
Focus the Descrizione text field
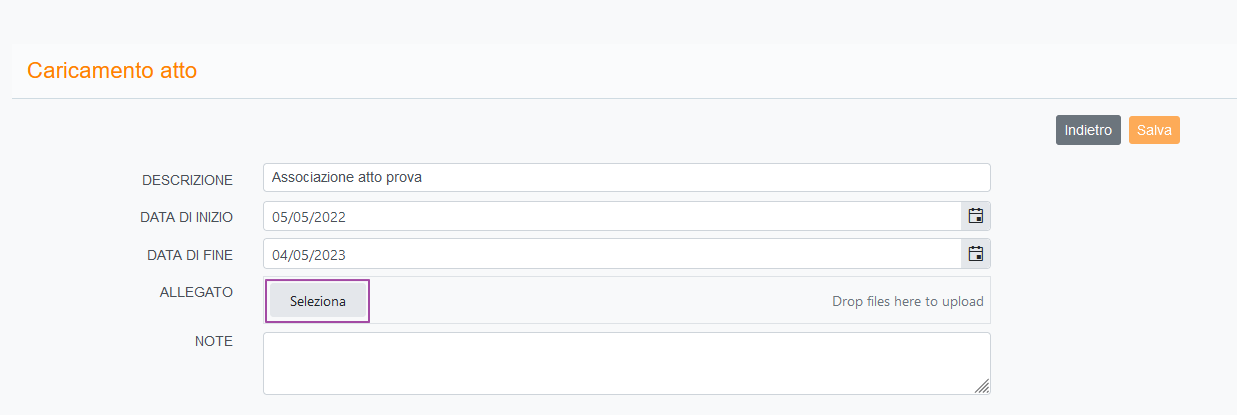click(626, 178)
